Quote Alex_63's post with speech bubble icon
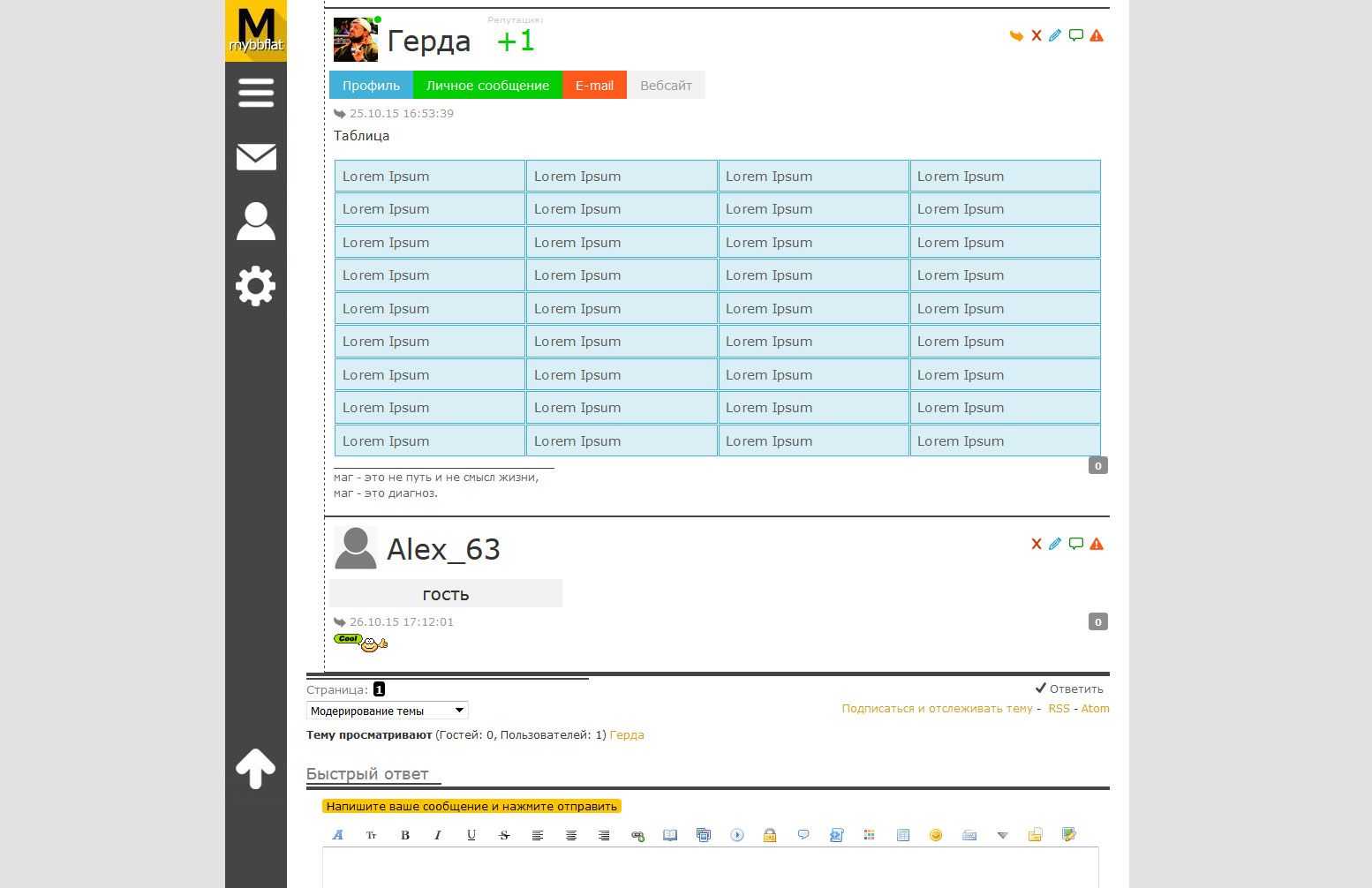The image size is (1372, 888). (x=1075, y=544)
